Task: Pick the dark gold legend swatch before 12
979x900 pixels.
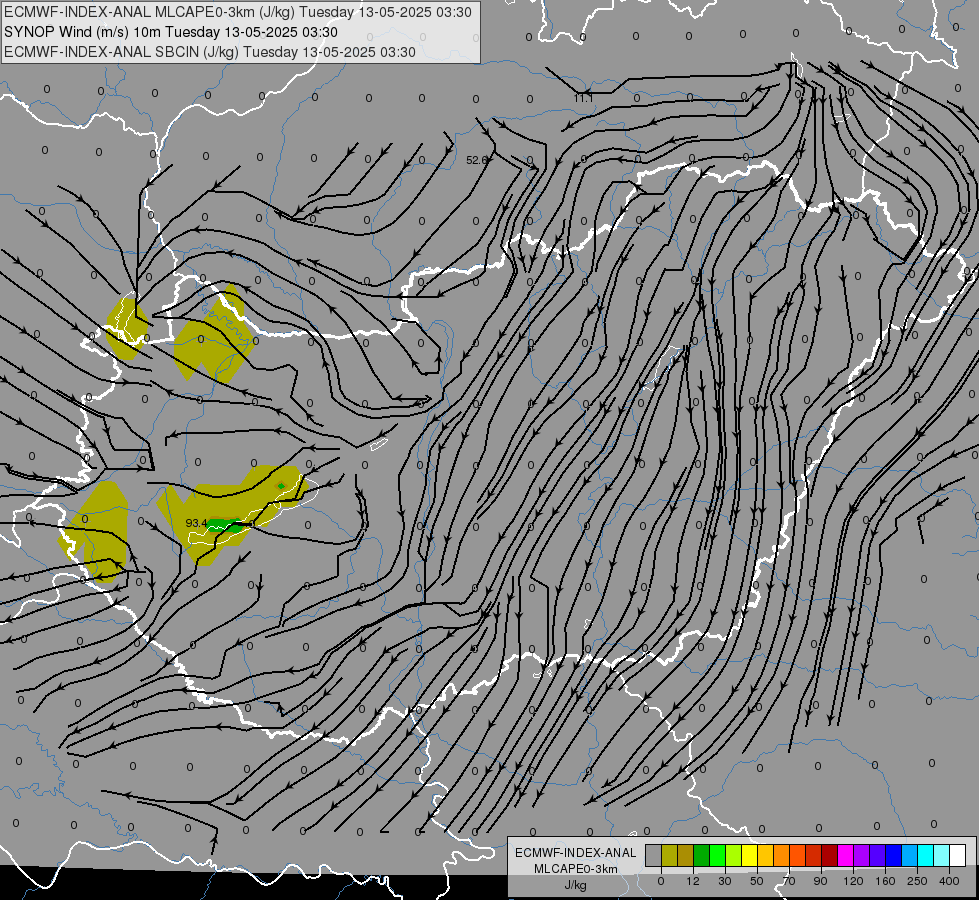Action: pos(686,855)
